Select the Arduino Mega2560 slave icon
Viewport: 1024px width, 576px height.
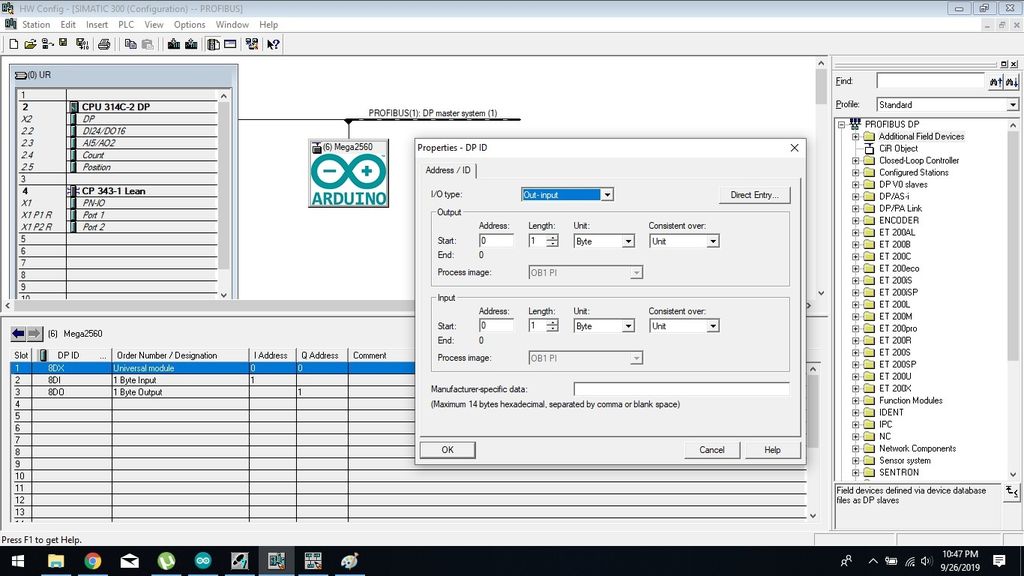(349, 174)
